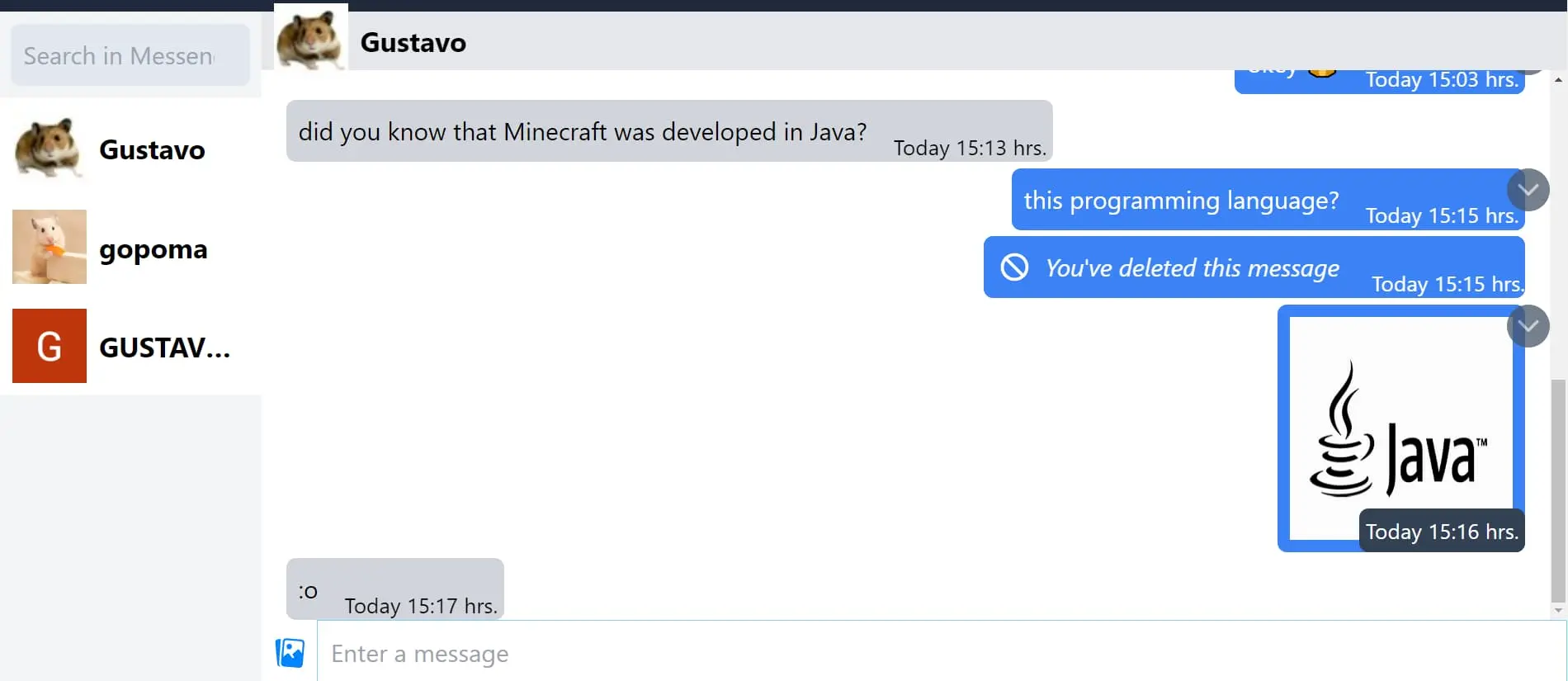Click the "You've deleted this message" text

(x=1192, y=268)
